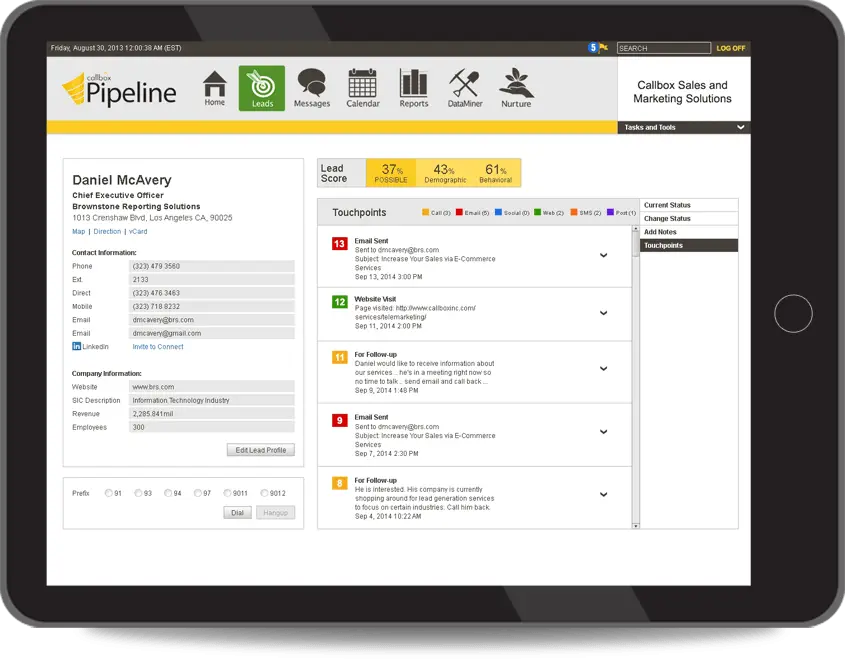
Task: Select prefix 91 radio button
Action: tap(109, 493)
